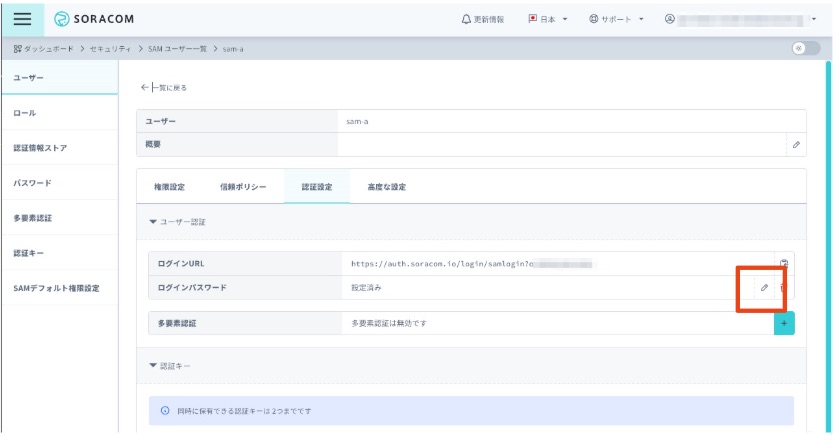
Task: Switch to the 権限設定 tab
Action: click(170, 187)
